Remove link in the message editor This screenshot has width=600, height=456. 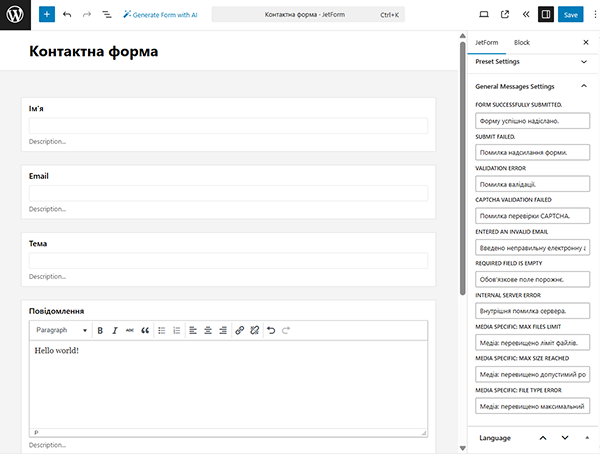(x=254, y=331)
